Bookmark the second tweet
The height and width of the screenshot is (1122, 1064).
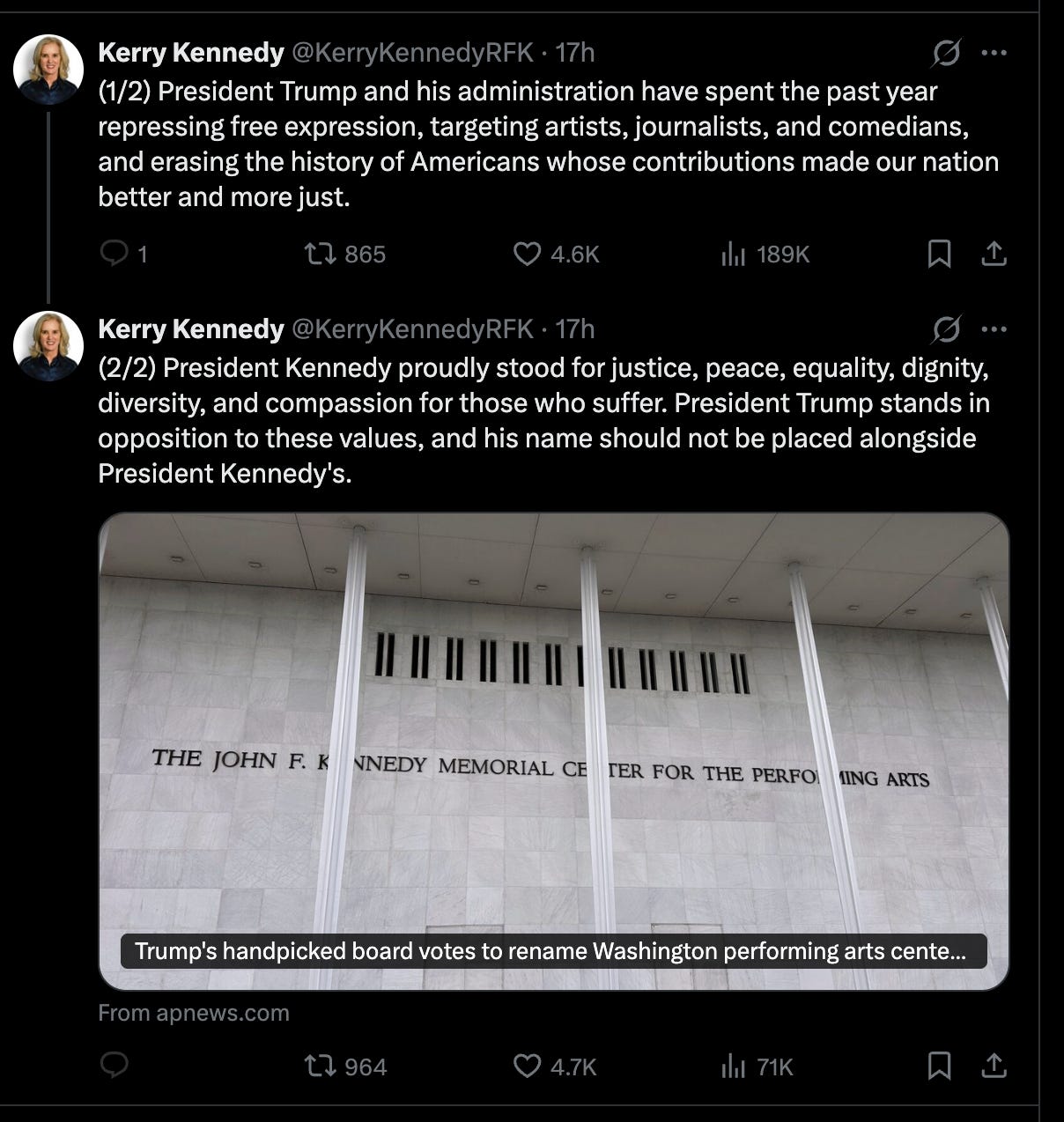(x=938, y=1067)
